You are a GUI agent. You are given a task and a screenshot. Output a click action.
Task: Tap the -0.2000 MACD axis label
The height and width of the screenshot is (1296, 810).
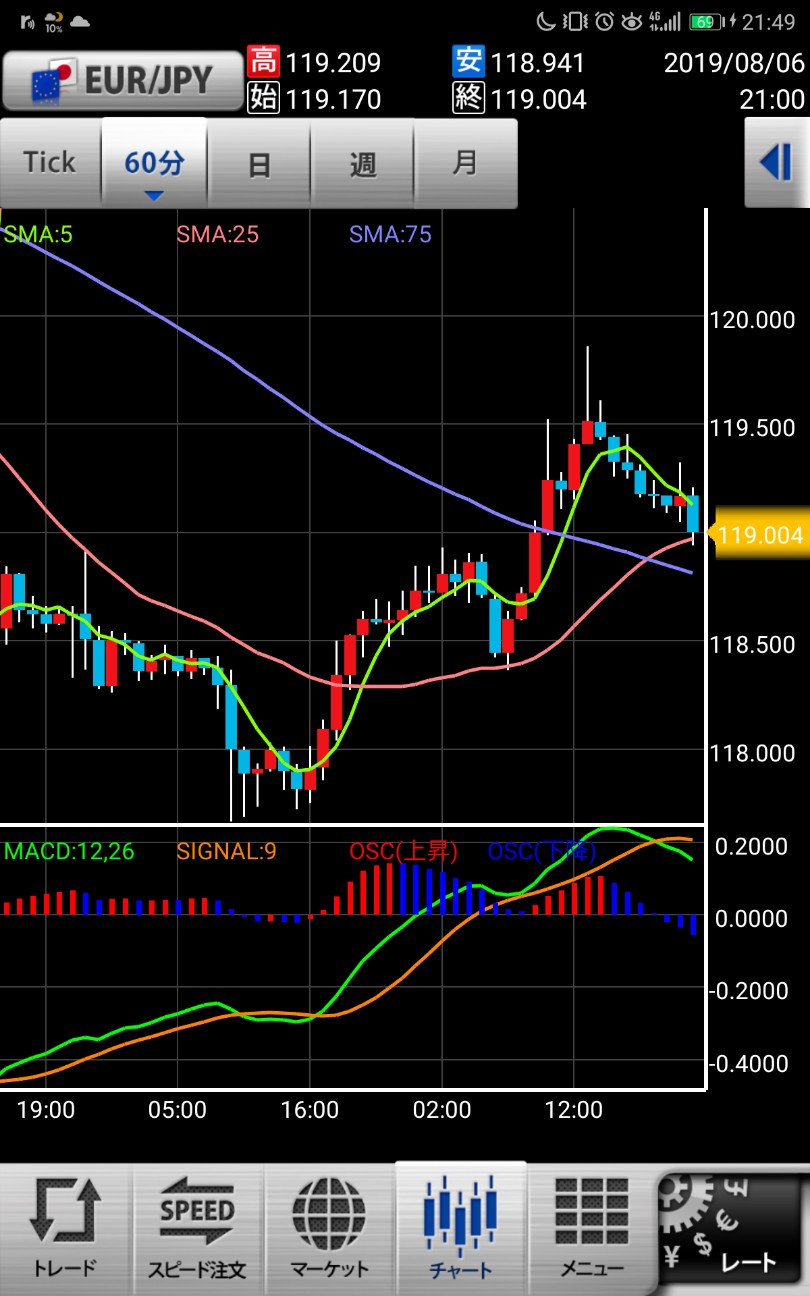point(749,991)
